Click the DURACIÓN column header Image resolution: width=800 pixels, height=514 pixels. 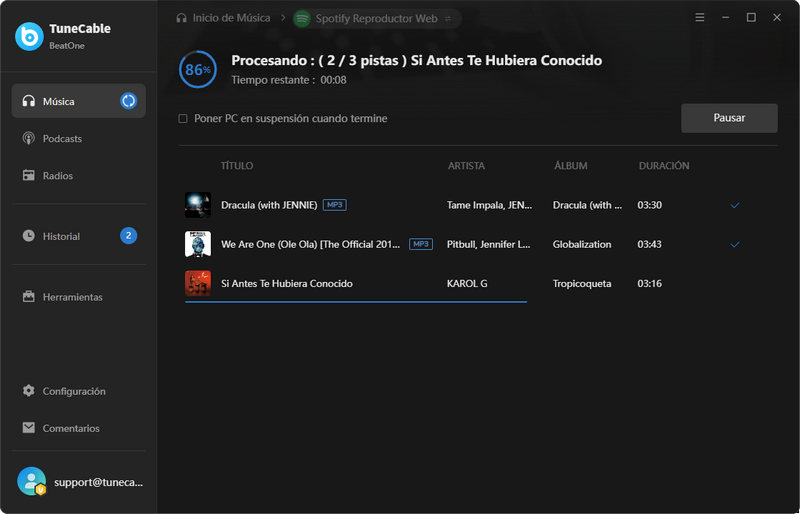664,166
